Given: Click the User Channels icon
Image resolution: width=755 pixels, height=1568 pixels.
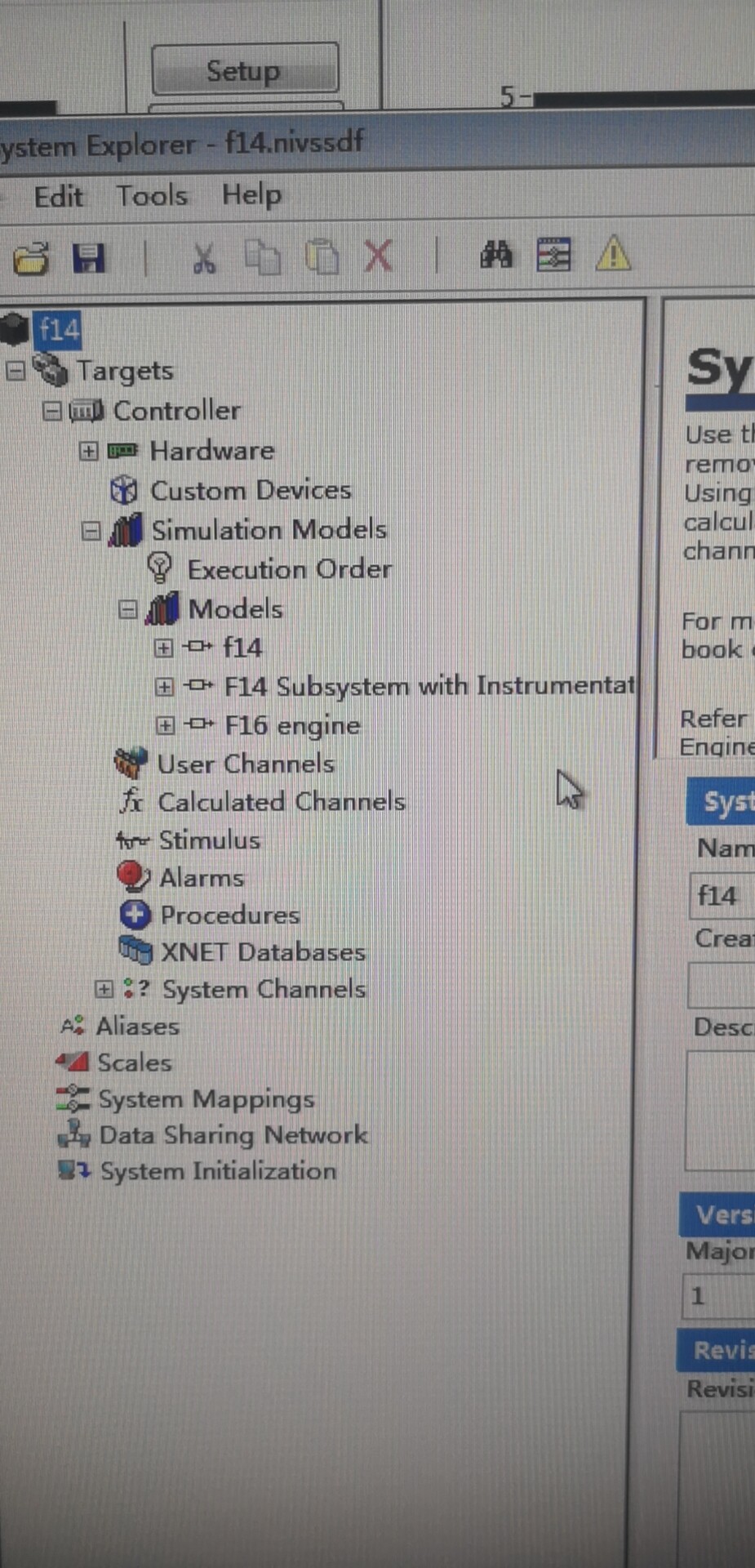Looking at the screenshot, I should coord(131,763).
